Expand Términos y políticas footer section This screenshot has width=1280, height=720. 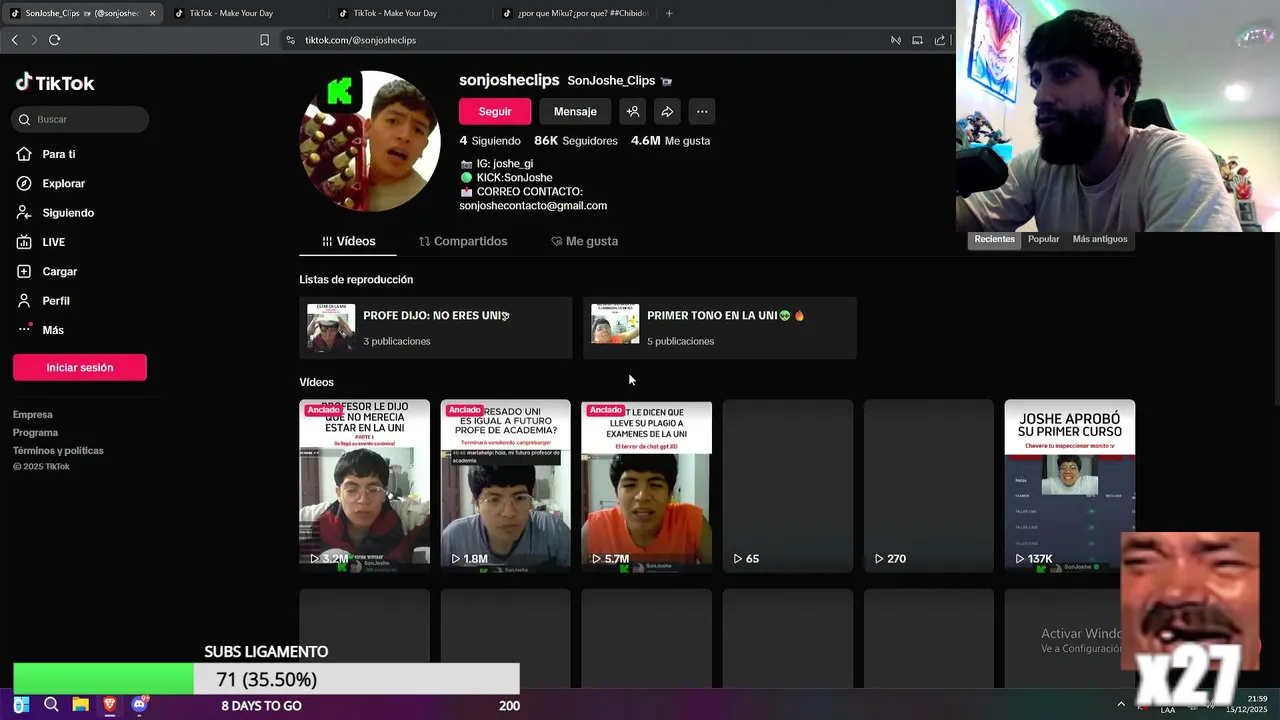(x=58, y=451)
